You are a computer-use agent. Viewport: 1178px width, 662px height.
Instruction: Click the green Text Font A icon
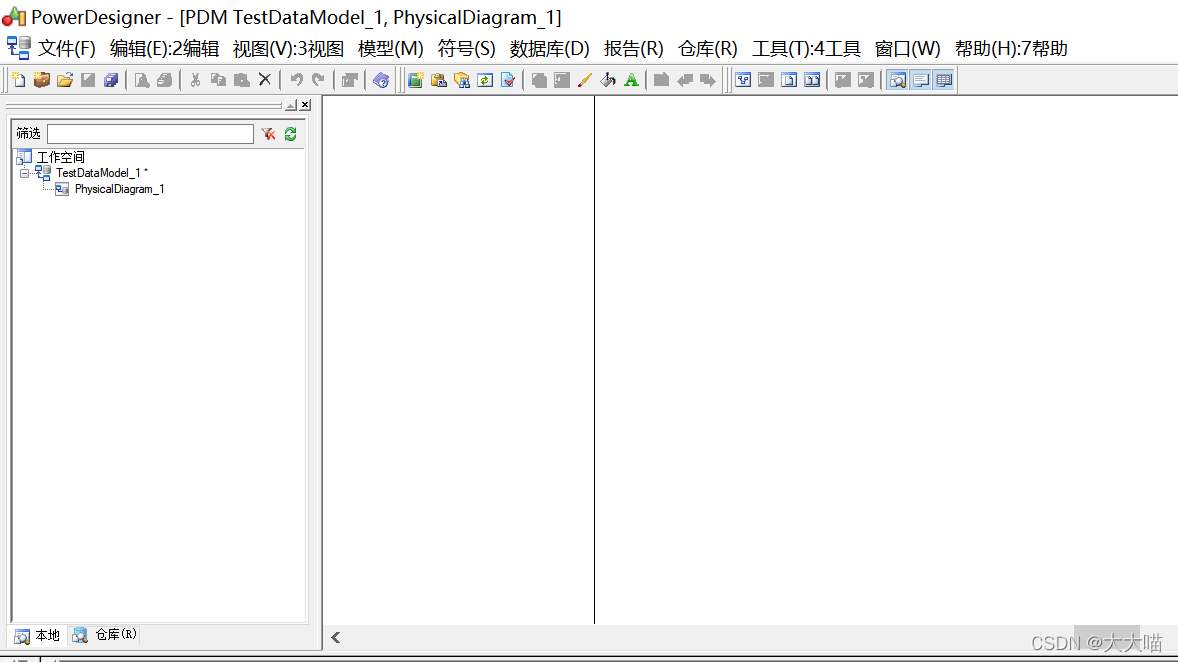pos(631,80)
